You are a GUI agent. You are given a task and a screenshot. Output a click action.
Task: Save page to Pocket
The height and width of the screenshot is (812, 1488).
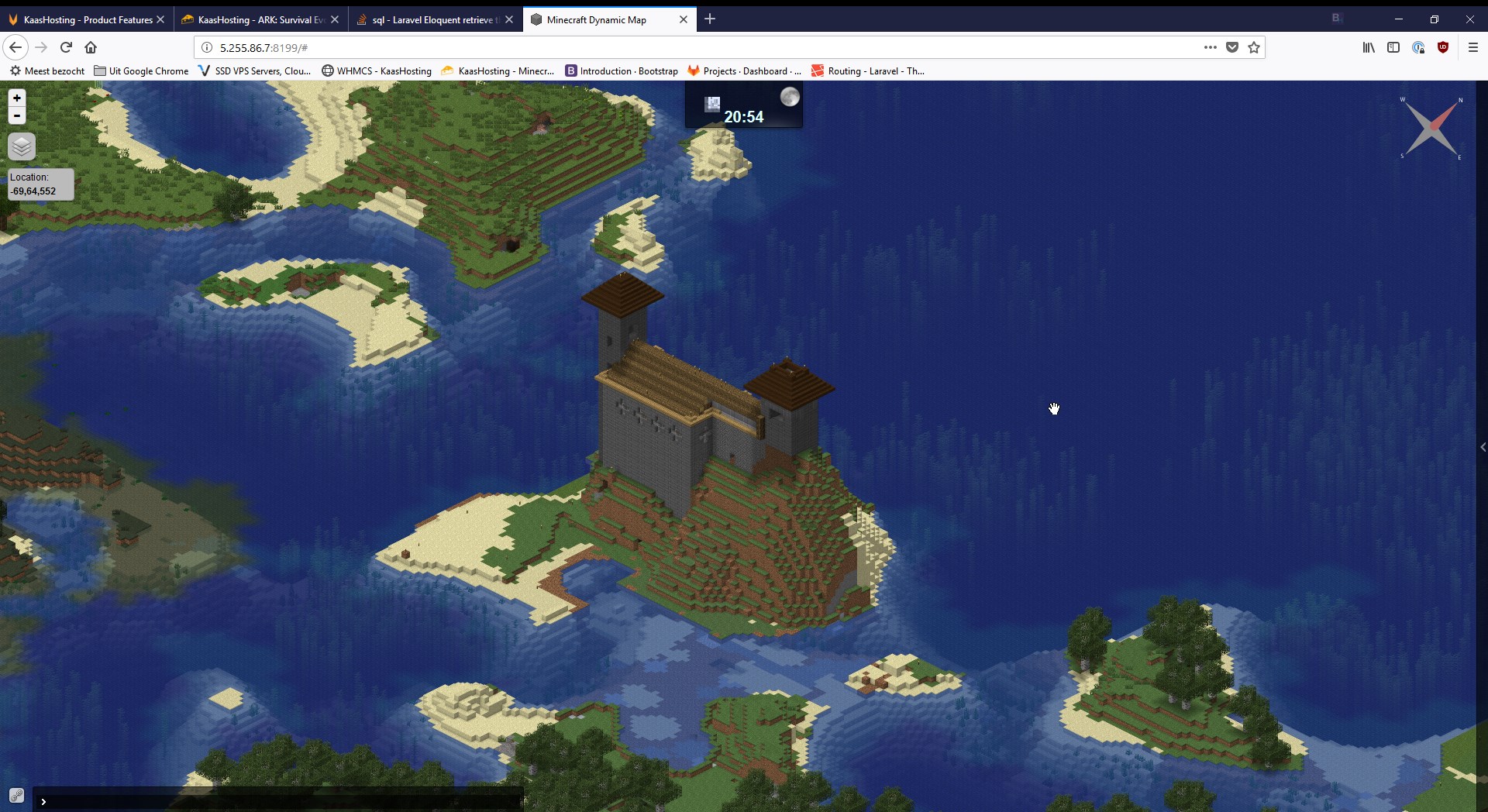point(1232,47)
